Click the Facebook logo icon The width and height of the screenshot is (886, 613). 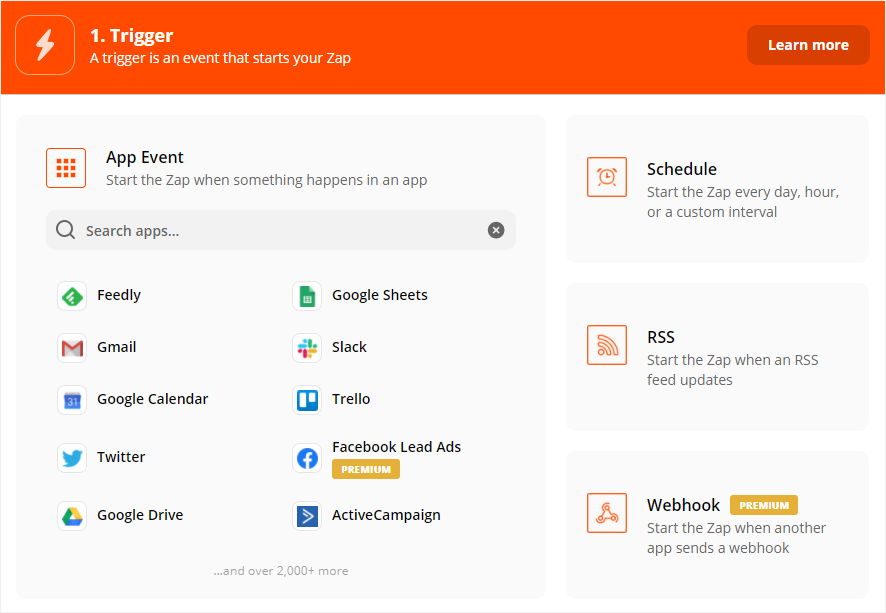pyautogui.click(x=307, y=458)
